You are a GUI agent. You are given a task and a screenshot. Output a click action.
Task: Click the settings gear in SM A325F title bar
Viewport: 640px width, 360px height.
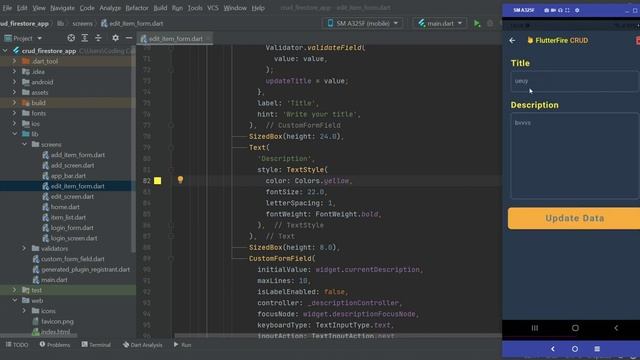(x=577, y=10)
